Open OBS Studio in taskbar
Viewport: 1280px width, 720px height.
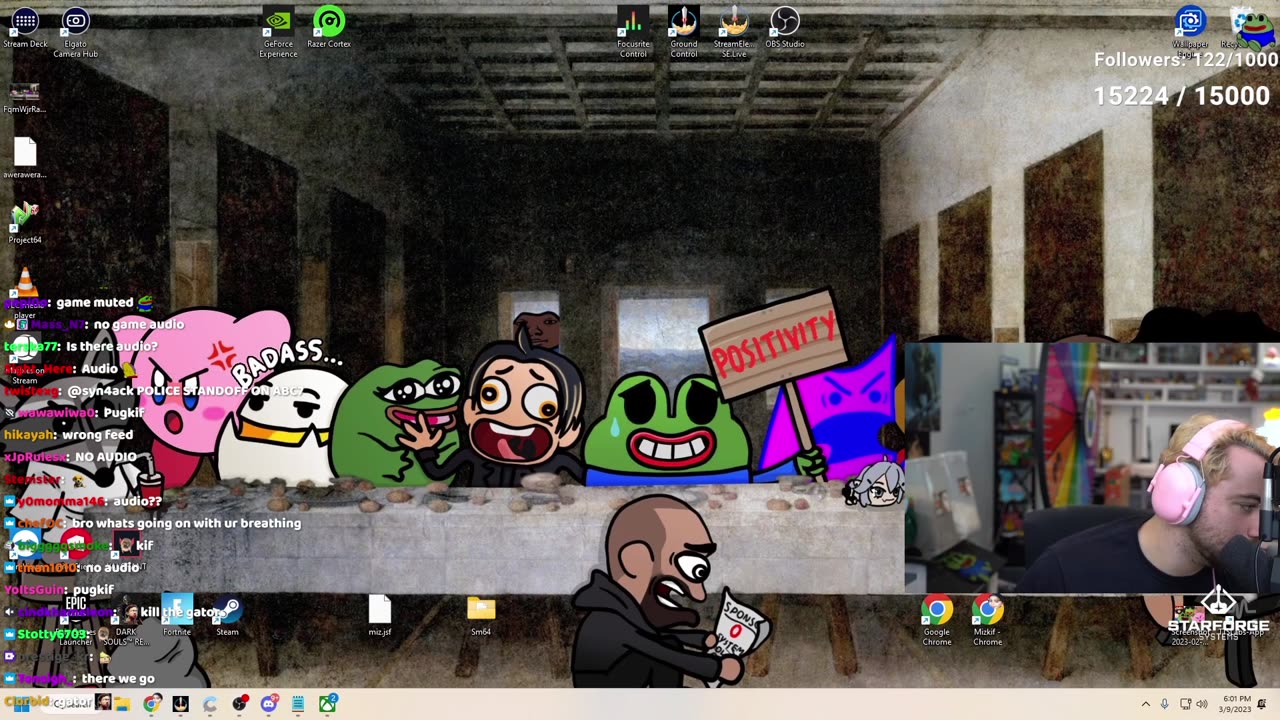coord(239,704)
